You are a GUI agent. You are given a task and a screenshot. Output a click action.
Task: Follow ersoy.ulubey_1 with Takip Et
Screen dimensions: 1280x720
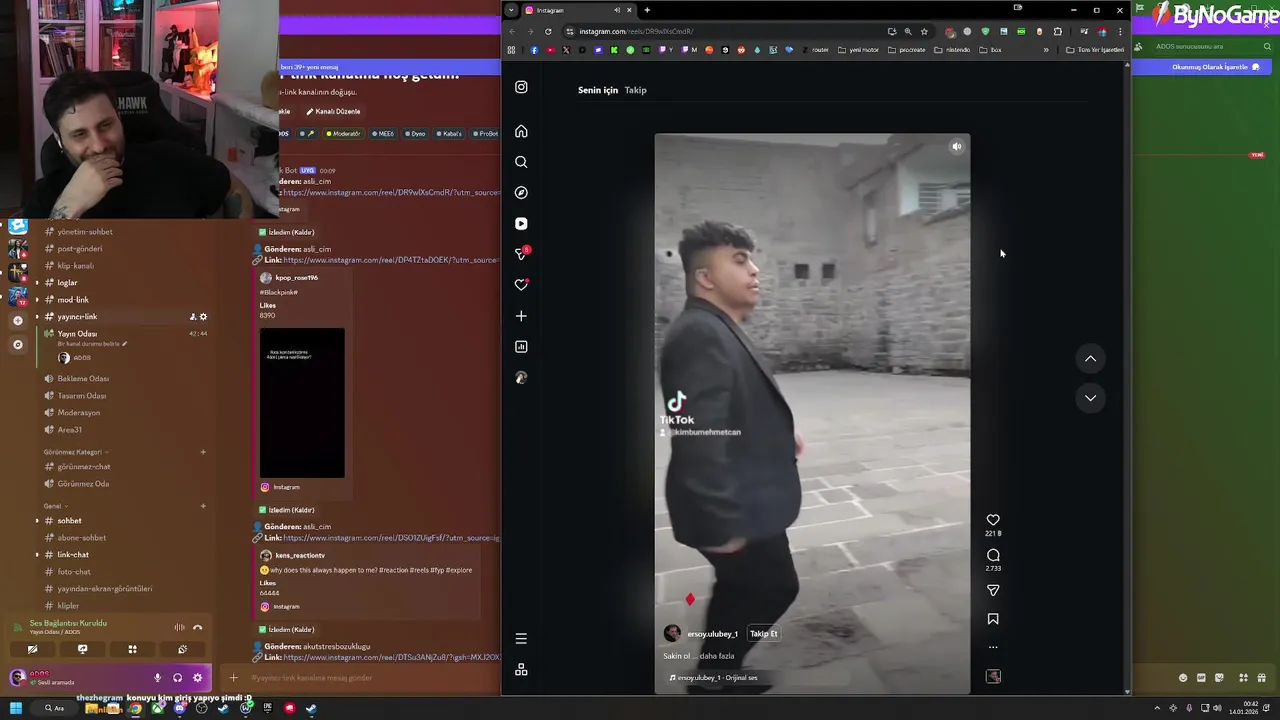pos(763,633)
